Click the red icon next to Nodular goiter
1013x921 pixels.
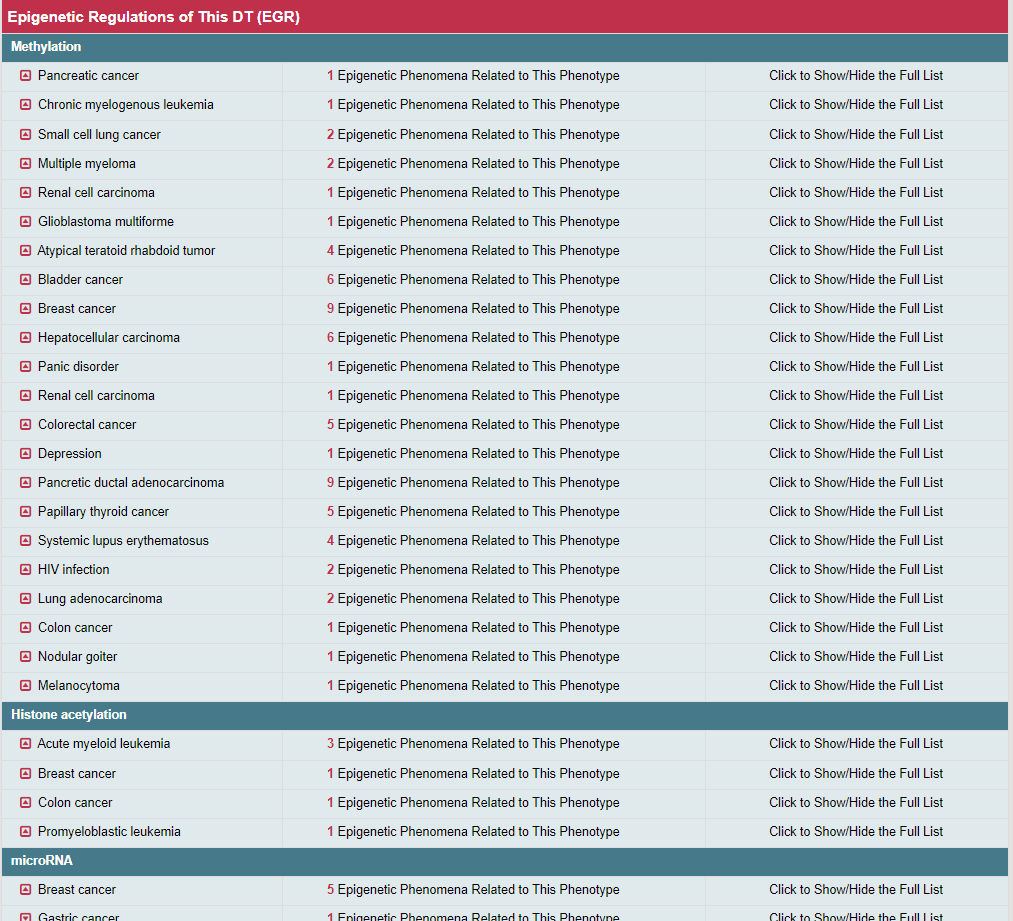click(25, 656)
